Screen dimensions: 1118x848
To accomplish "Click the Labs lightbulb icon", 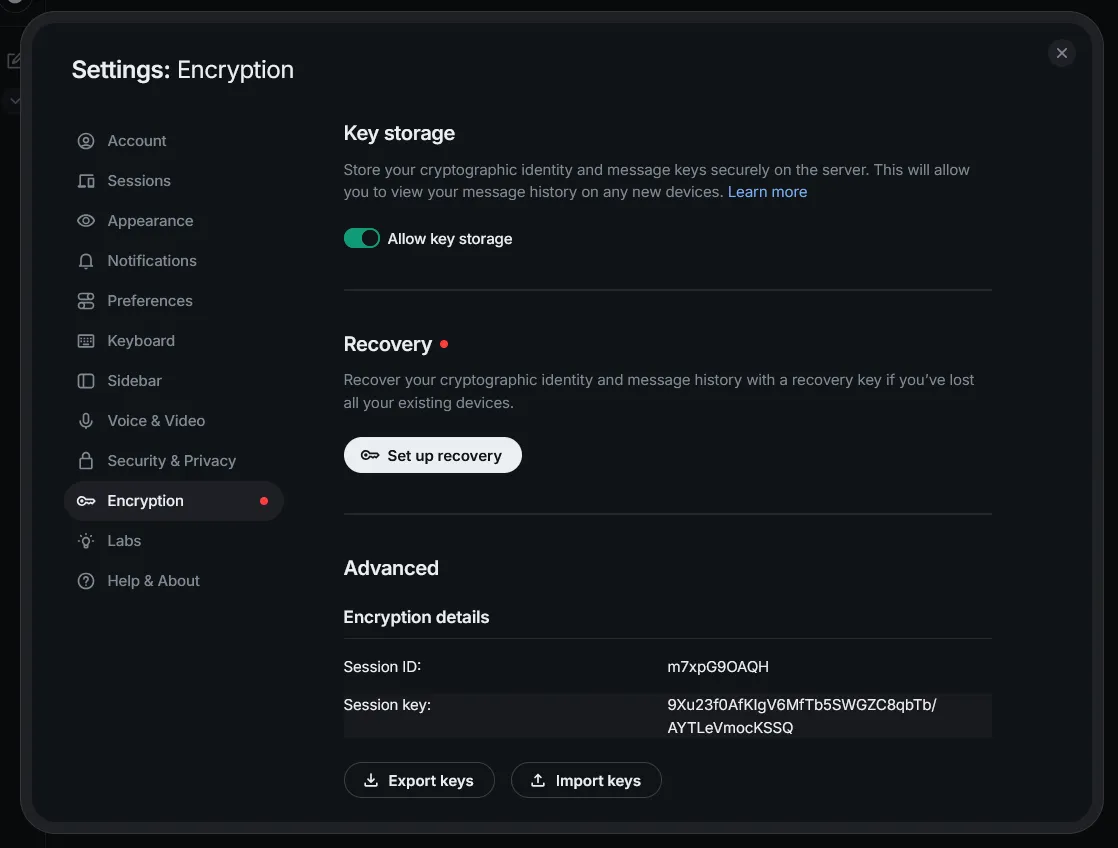I will click(x=86, y=541).
